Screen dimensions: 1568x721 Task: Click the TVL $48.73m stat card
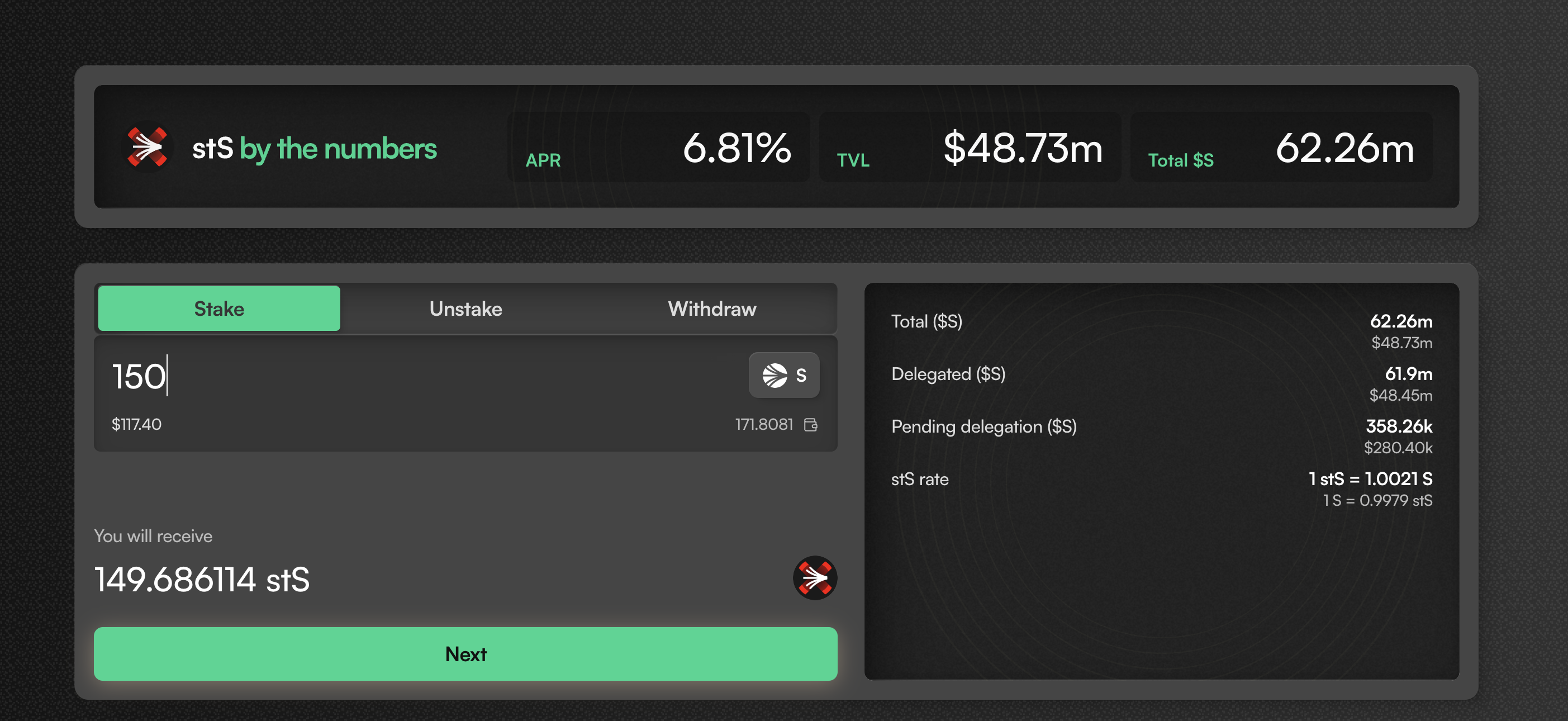click(x=969, y=148)
